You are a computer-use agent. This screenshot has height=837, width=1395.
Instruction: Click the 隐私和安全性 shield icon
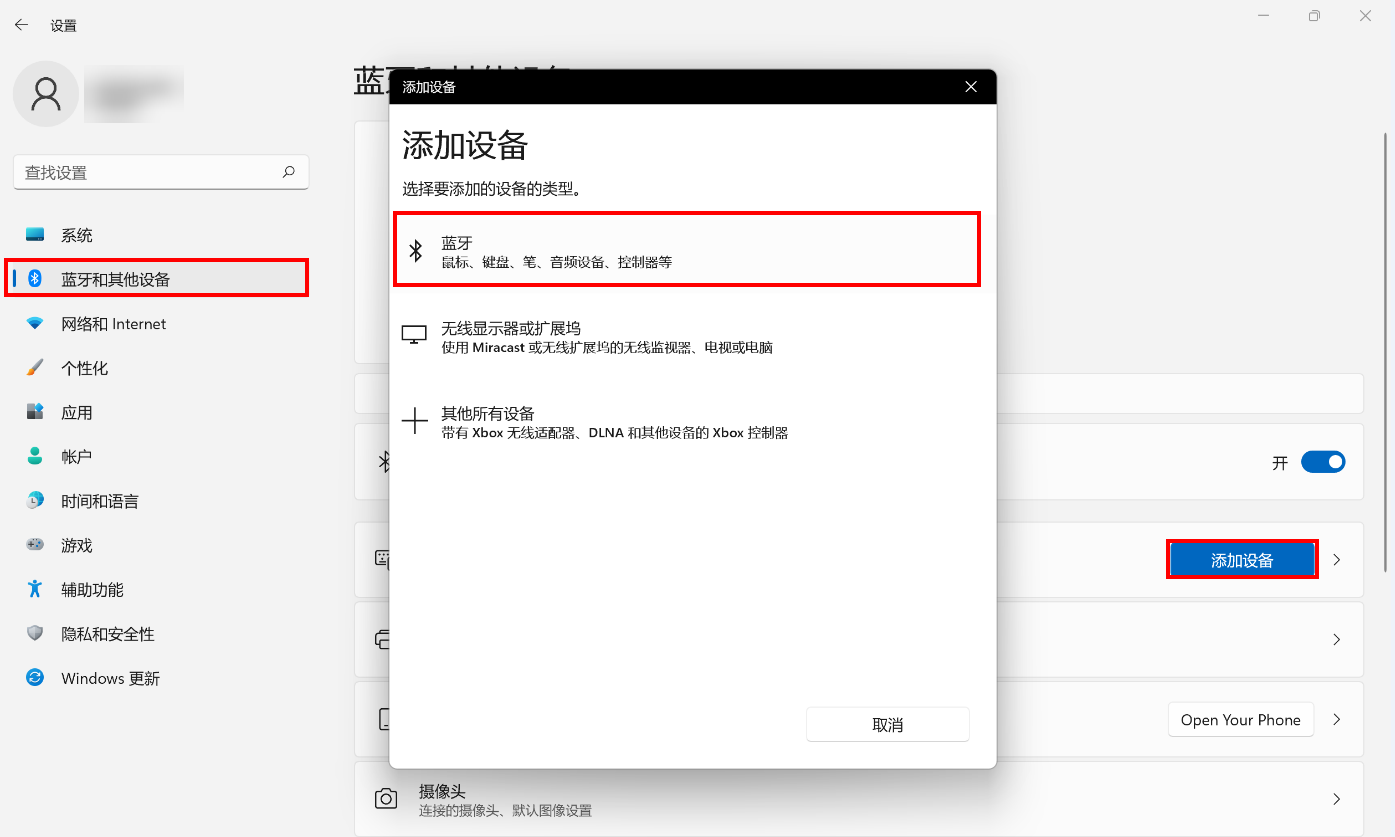point(35,634)
